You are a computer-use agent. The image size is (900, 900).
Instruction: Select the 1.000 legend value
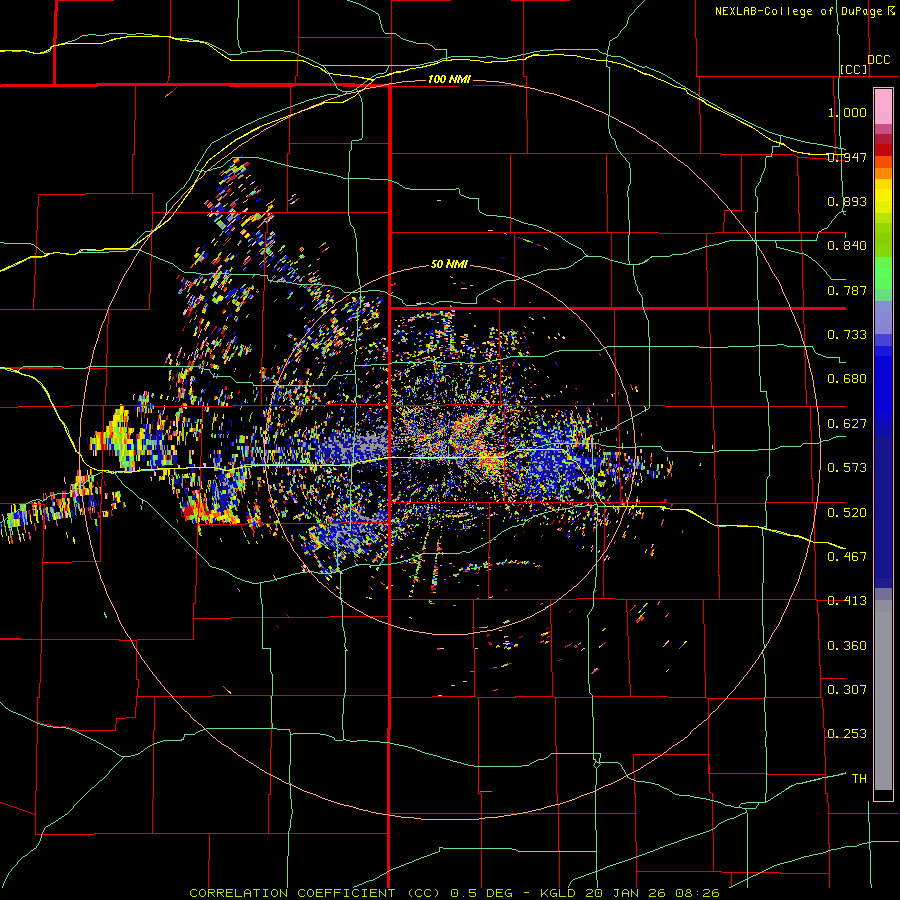(847, 112)
